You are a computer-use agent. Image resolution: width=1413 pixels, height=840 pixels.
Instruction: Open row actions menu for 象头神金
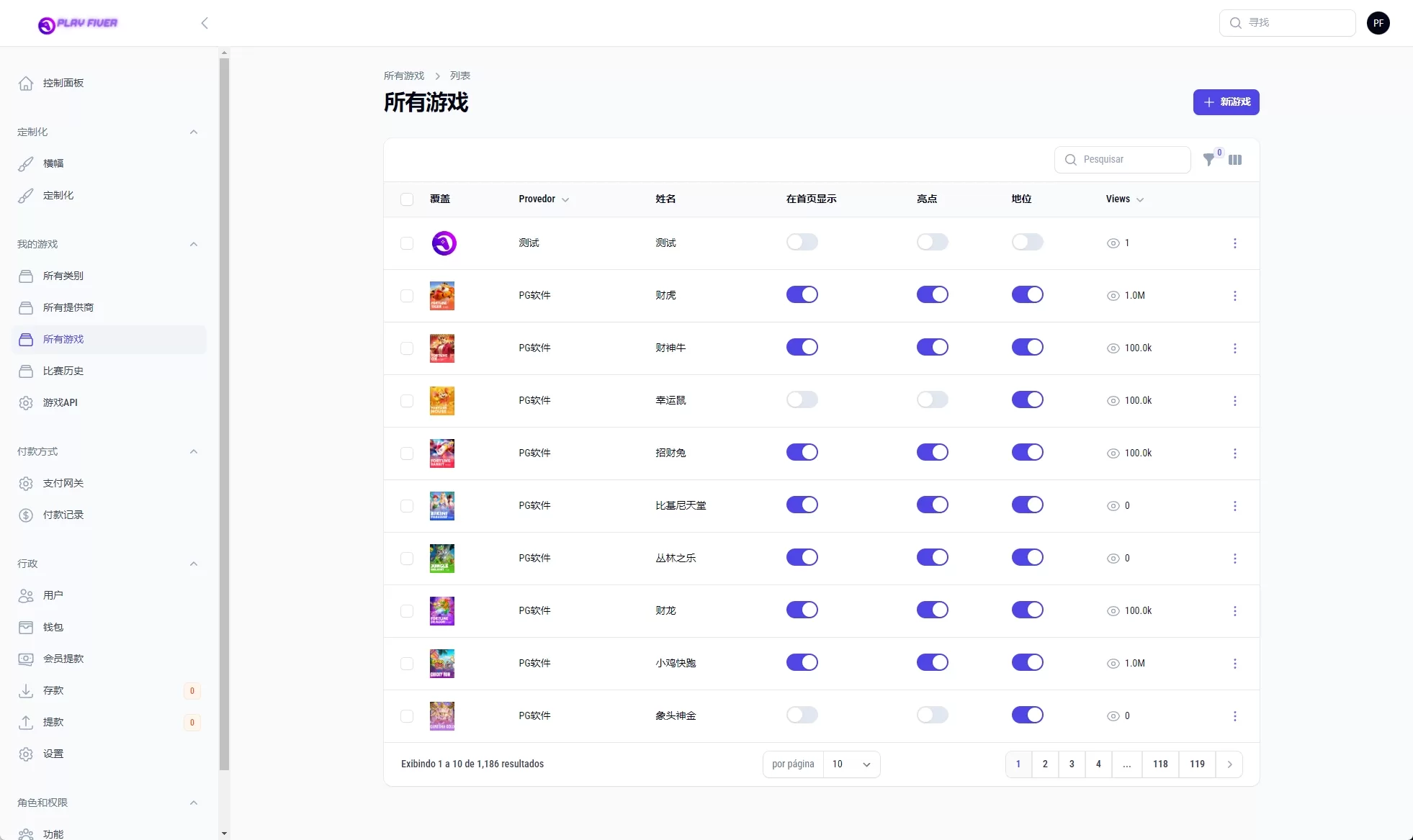coord(1234,716)
